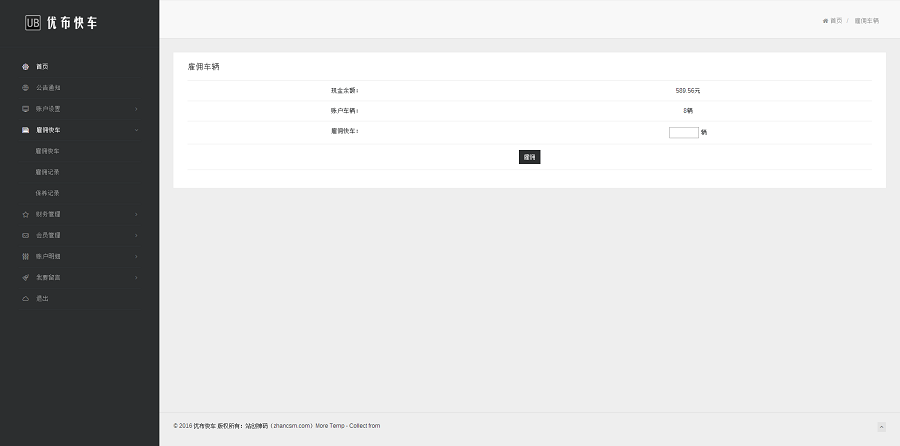Open the 雇佣记录 submenu entry
900x446 pixels.
pos(47,172)
